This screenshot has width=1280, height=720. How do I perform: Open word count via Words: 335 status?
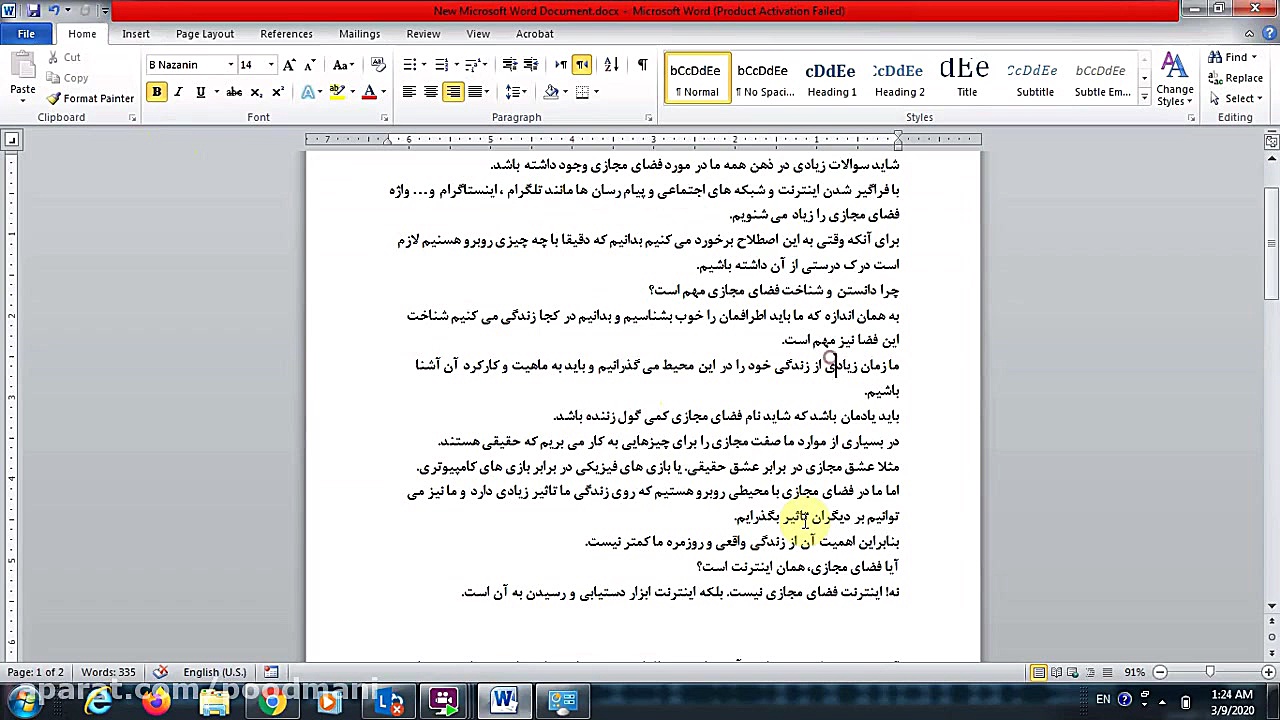[108, 671]
